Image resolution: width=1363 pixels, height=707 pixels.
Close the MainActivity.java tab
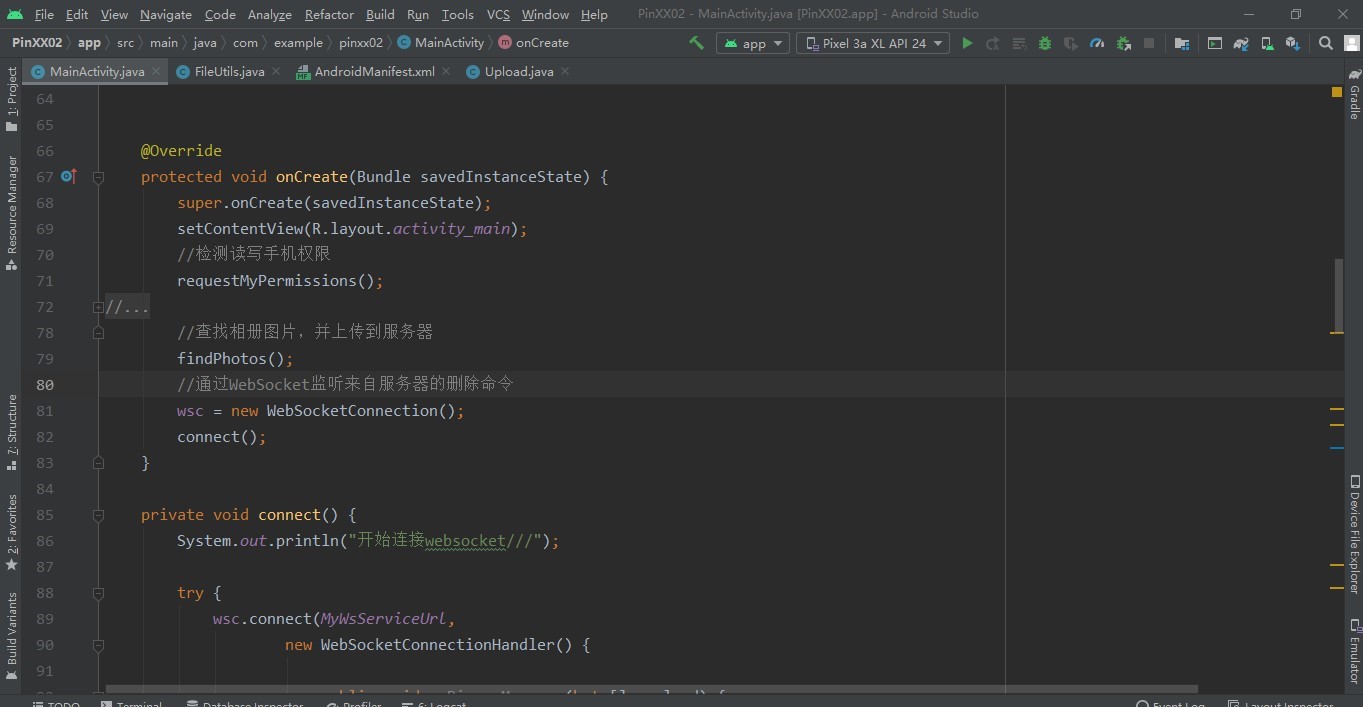click(156, 72)
